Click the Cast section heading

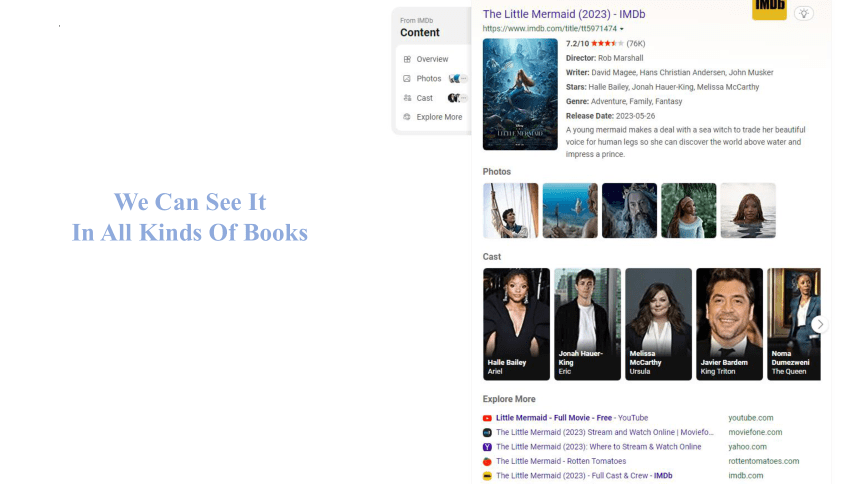click(491, 257)
